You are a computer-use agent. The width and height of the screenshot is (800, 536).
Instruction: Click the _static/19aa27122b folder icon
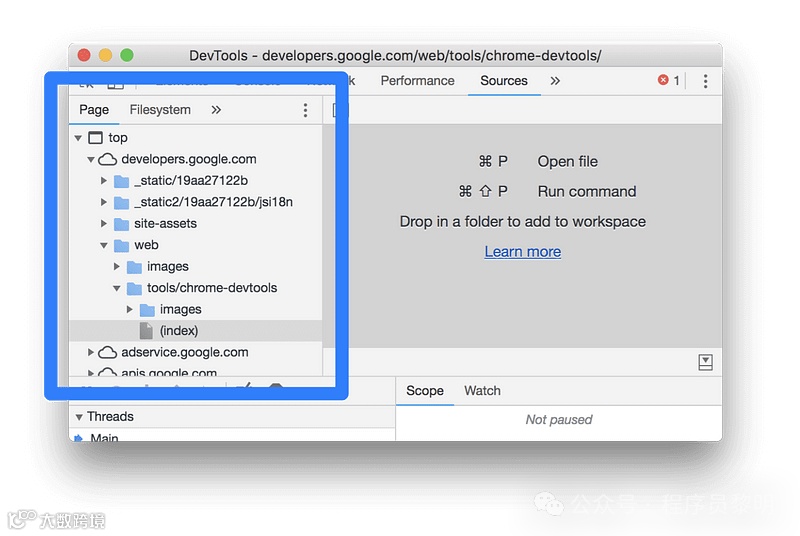tap(121, 181)
